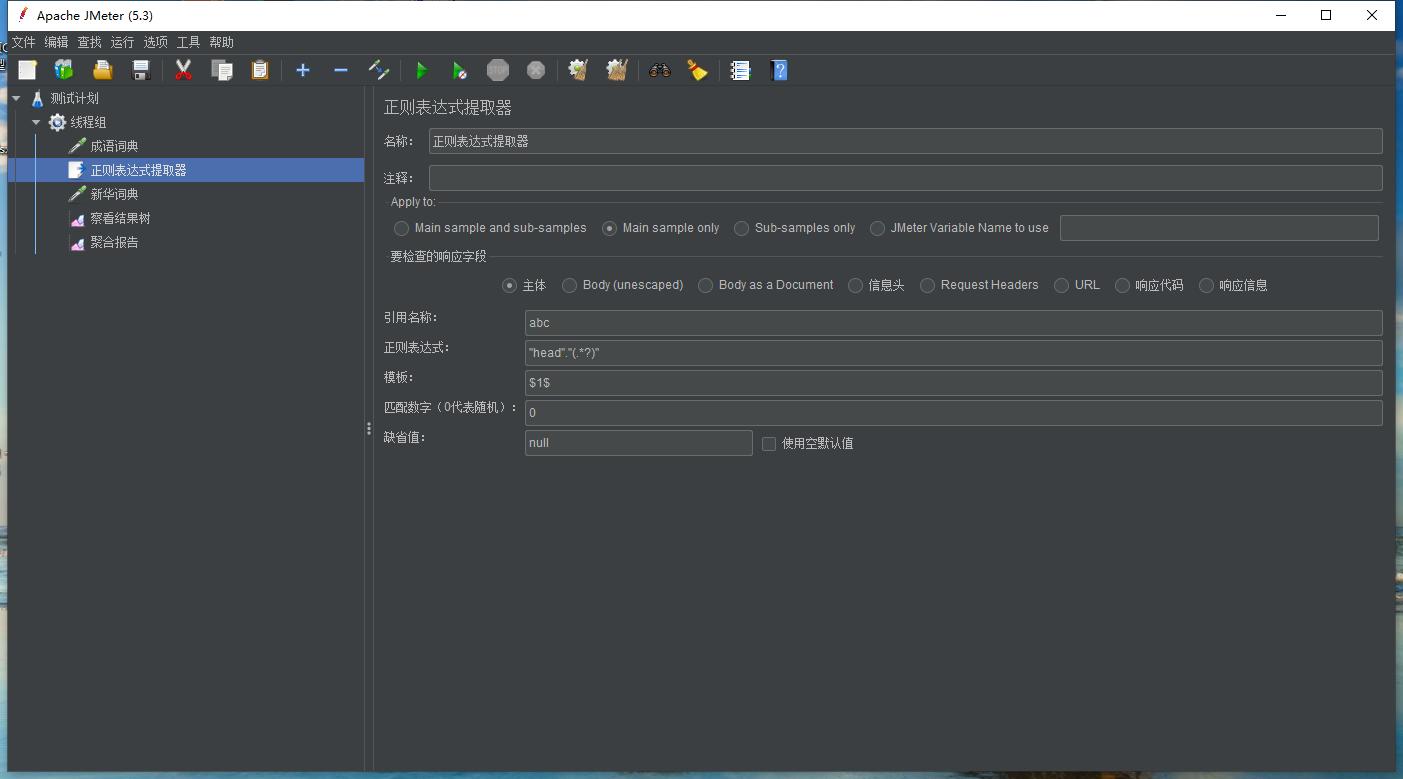Save the test plan with floppy disk icon
Viewport: 1403px width, 779px height.
[141, 70]
